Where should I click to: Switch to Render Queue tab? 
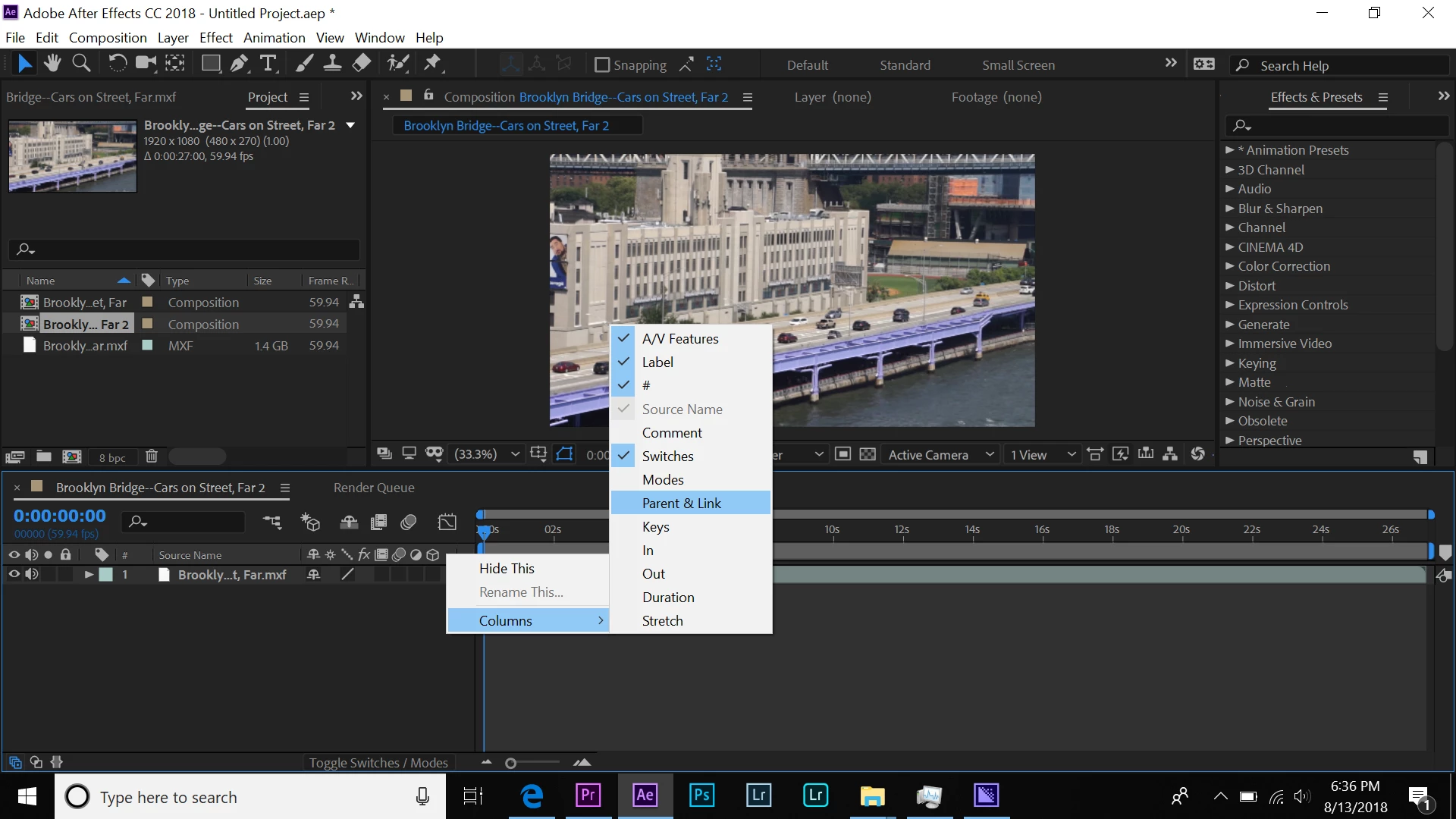(374, 488)
